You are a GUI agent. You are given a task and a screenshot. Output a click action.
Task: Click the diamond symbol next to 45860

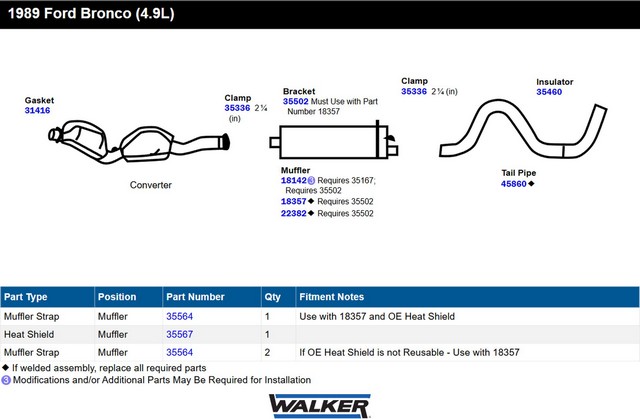[x=531, y=184]
